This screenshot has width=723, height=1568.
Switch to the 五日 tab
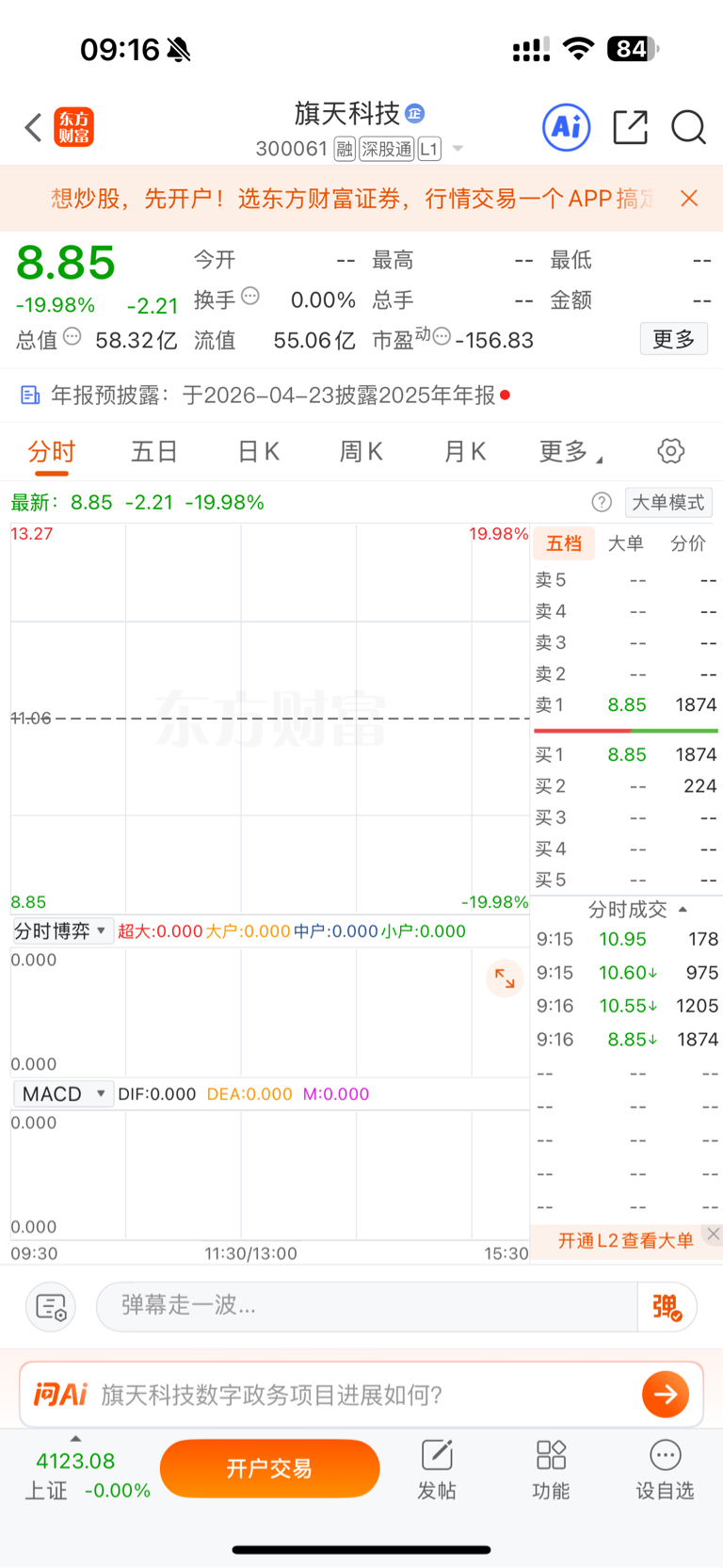[x=154, y=452]
